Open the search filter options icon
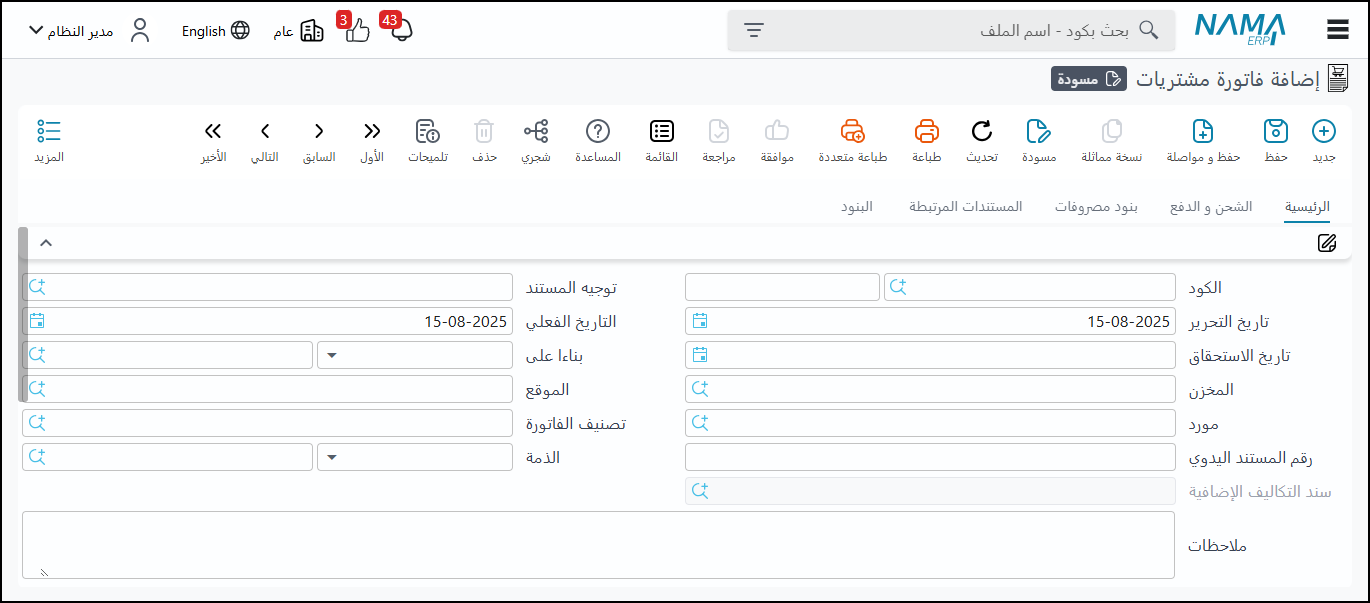The width and height of the screenshot is (1370, 603). (x=754, y=30)
